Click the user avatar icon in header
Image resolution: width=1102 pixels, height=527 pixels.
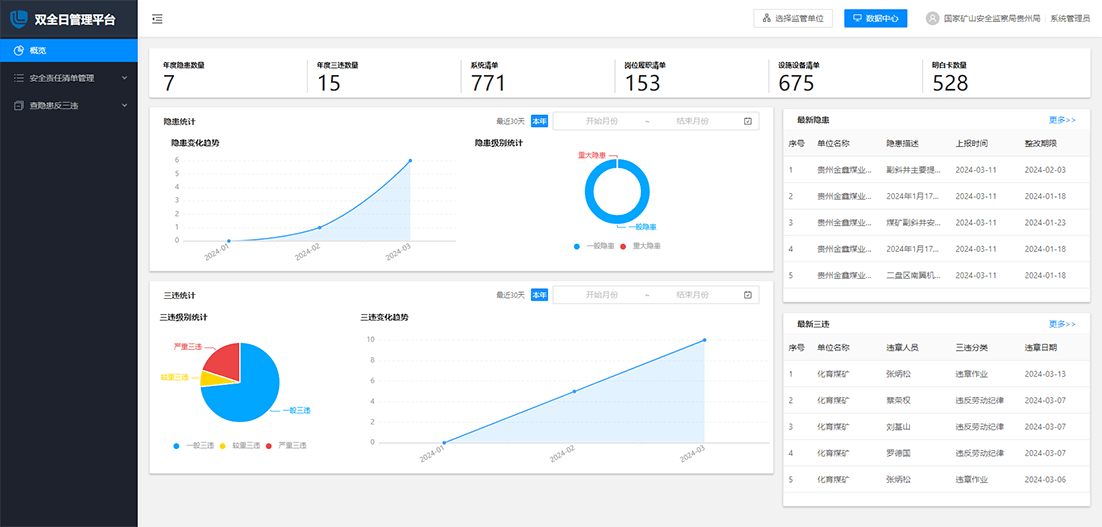click(x=932, y=18)
